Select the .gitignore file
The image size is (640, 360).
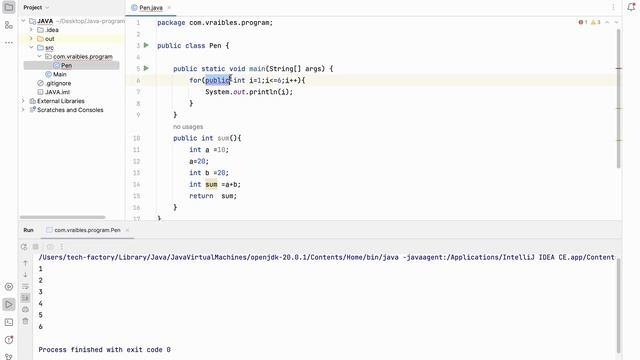(x=58, y=83)
